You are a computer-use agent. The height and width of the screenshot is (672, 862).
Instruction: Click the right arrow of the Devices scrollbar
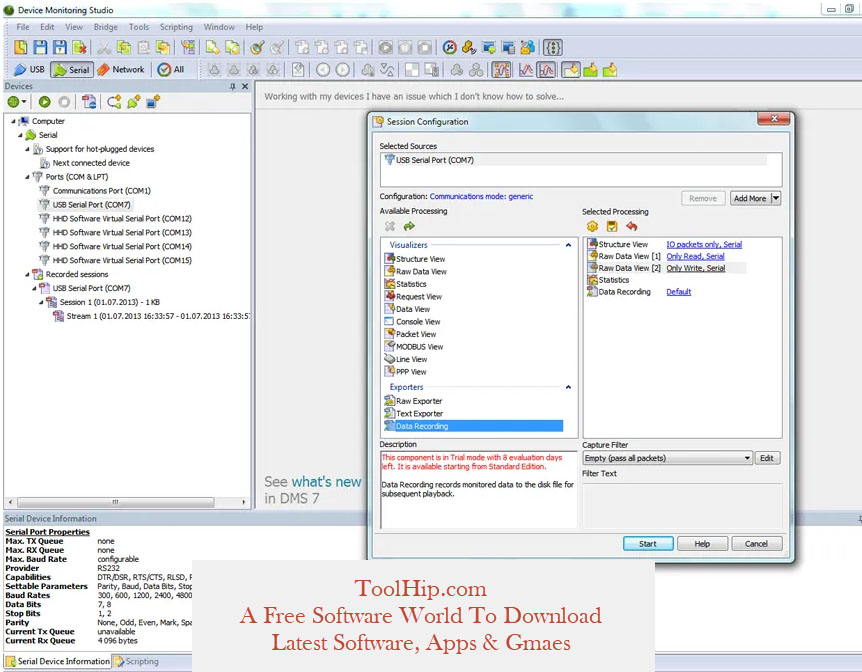[244, 502]
